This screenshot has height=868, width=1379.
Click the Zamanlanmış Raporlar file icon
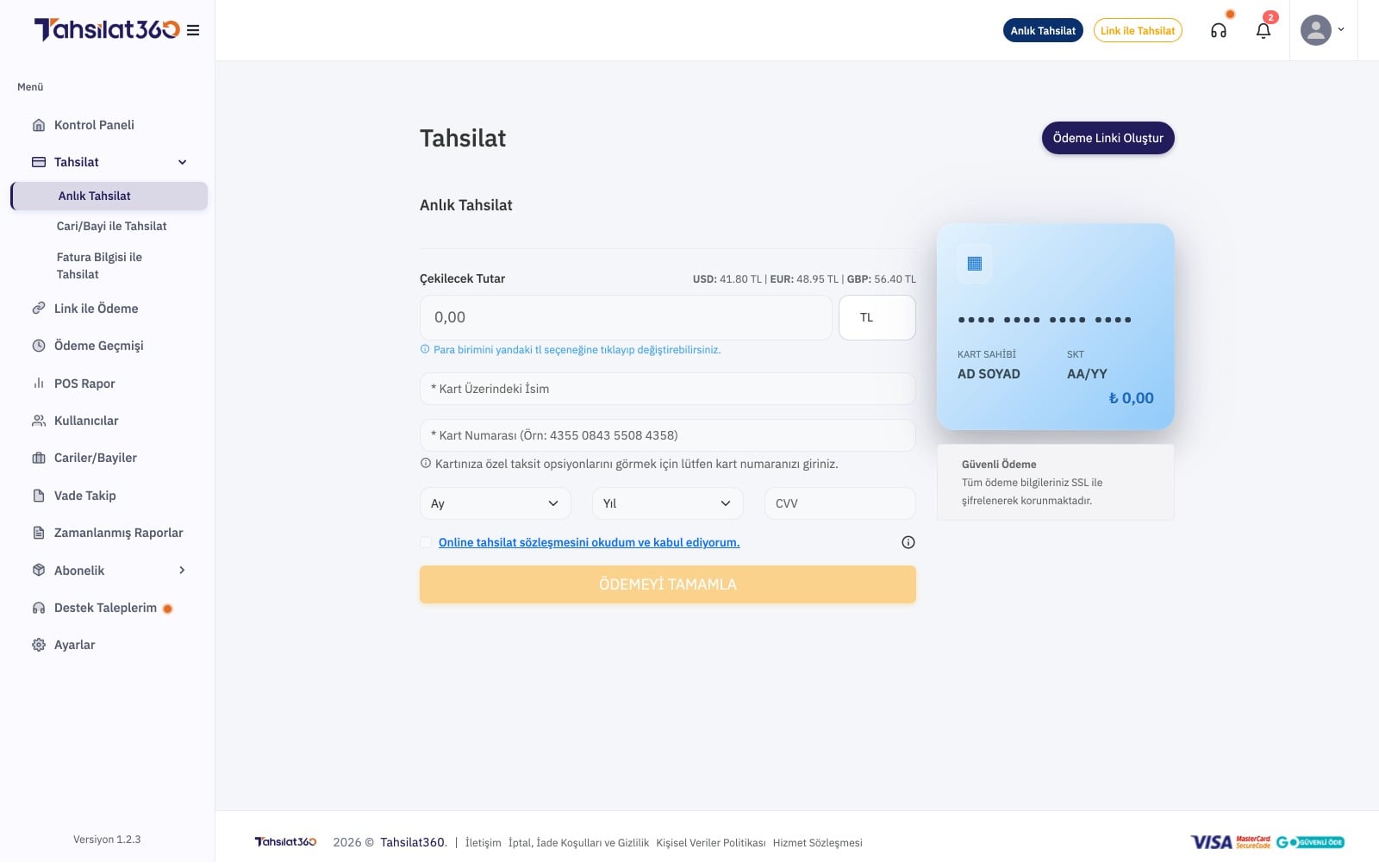point(39,533)
